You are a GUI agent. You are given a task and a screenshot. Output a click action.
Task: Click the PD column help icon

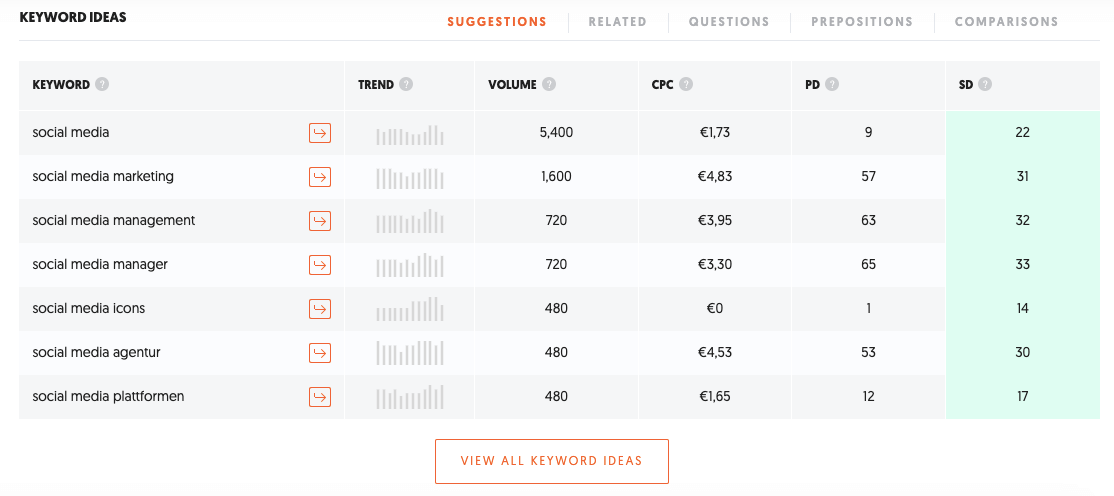[x=832, y=85]
